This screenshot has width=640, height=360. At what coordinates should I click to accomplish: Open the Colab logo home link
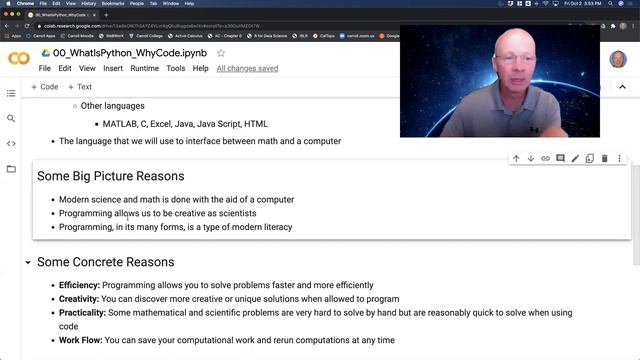pyautogui.click(x=19, y=58)
